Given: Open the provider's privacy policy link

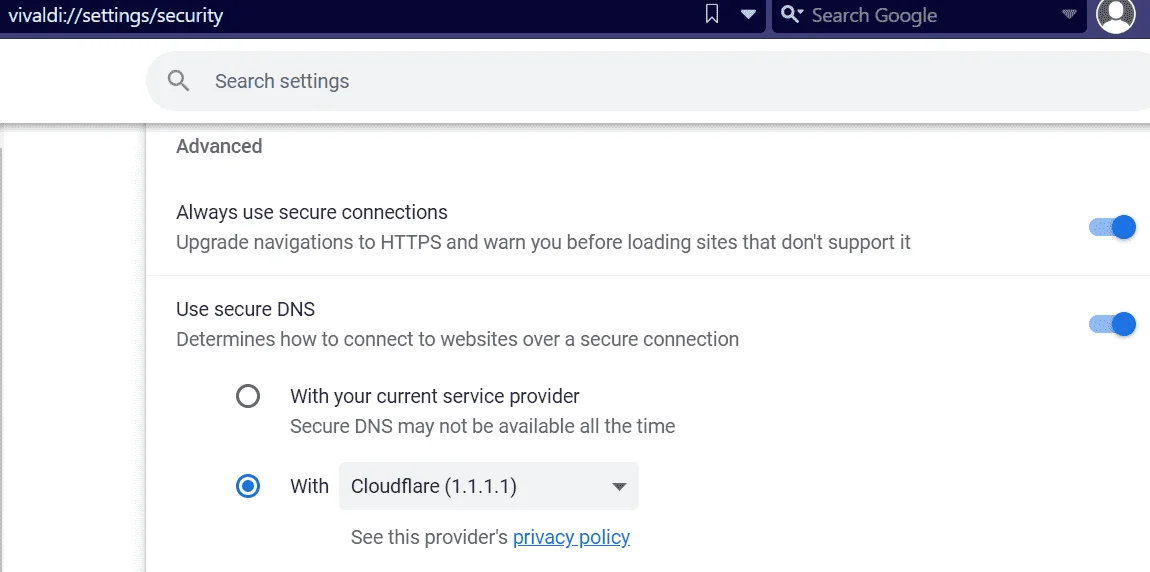Looking at the screenshot, I should pos(571,538).
